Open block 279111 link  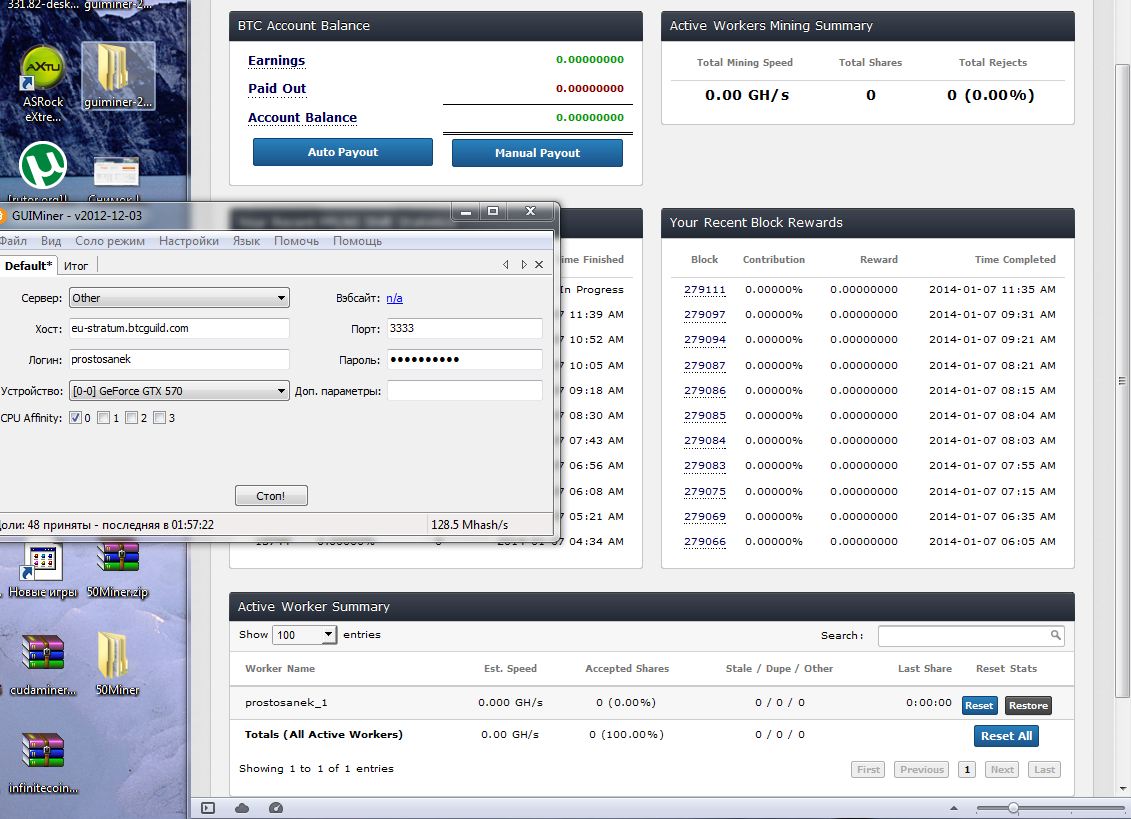[x=705, y=289]
